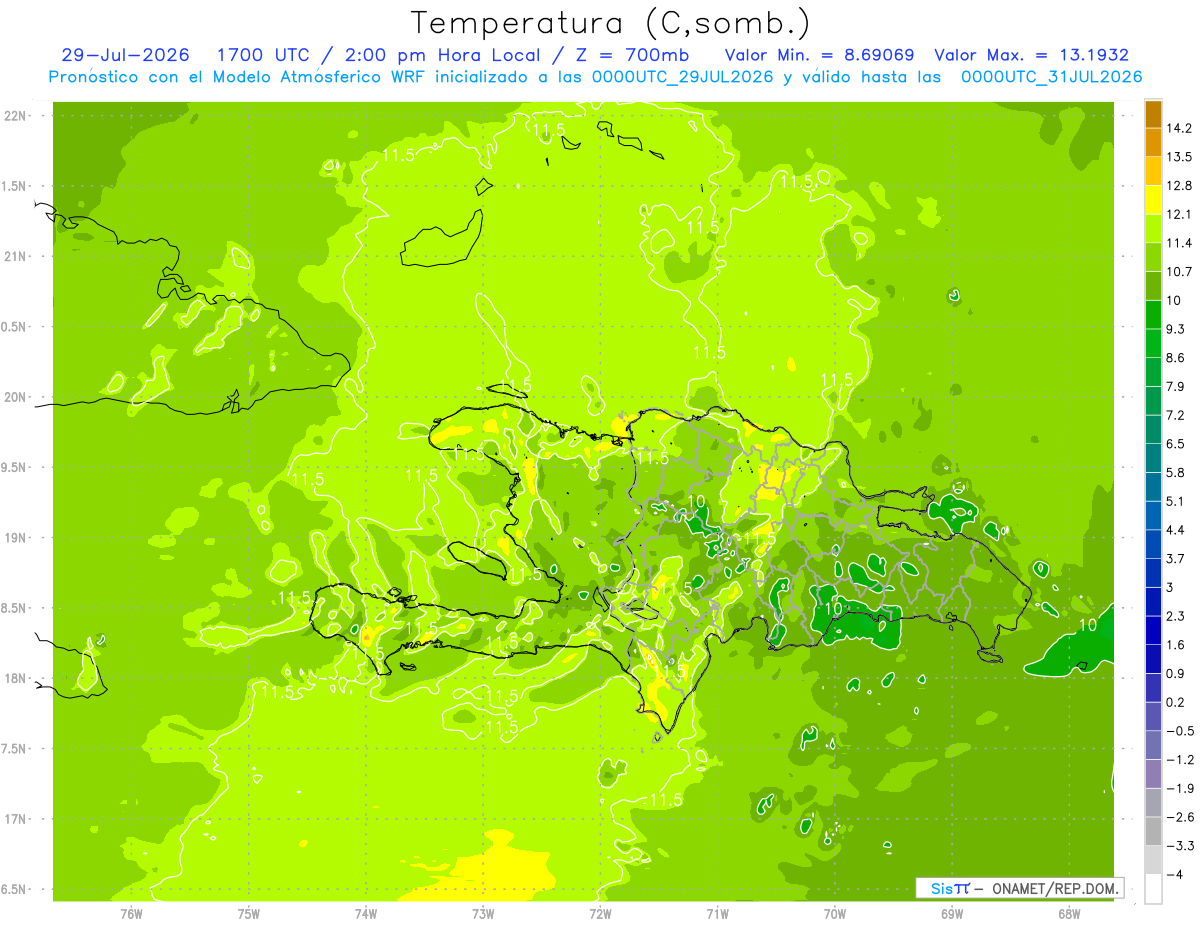The width and height of the screenshot is (1200, 927).
Task: Click the yellow swatch between 12.8 and 12.1
Action: click(x=1153, y=200)
